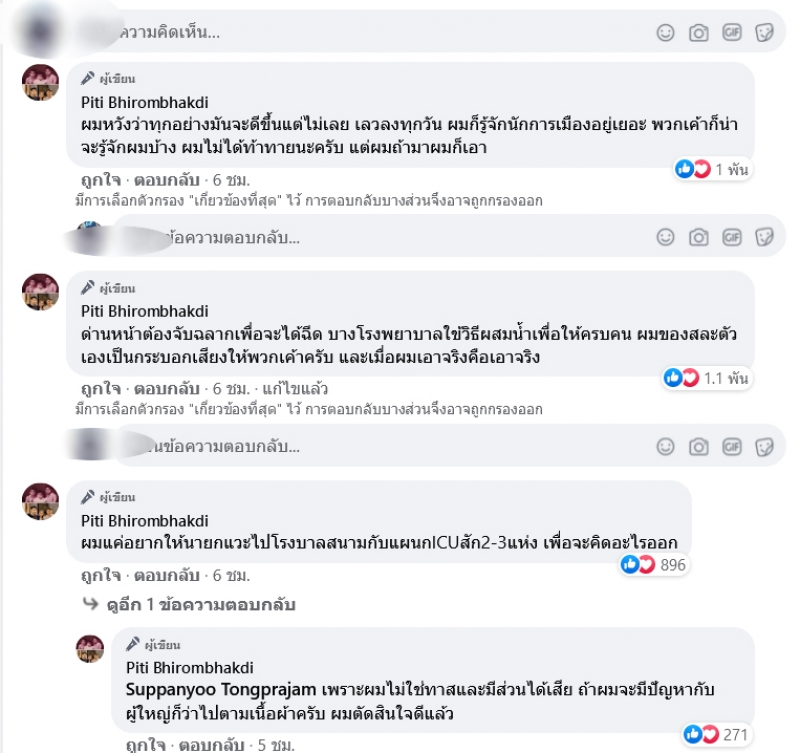View edit history via แก้ไขแล้ว
Image resolution: width=800 pixels, height=753 pixels.
pyautogui.click(x=295, y=389)
